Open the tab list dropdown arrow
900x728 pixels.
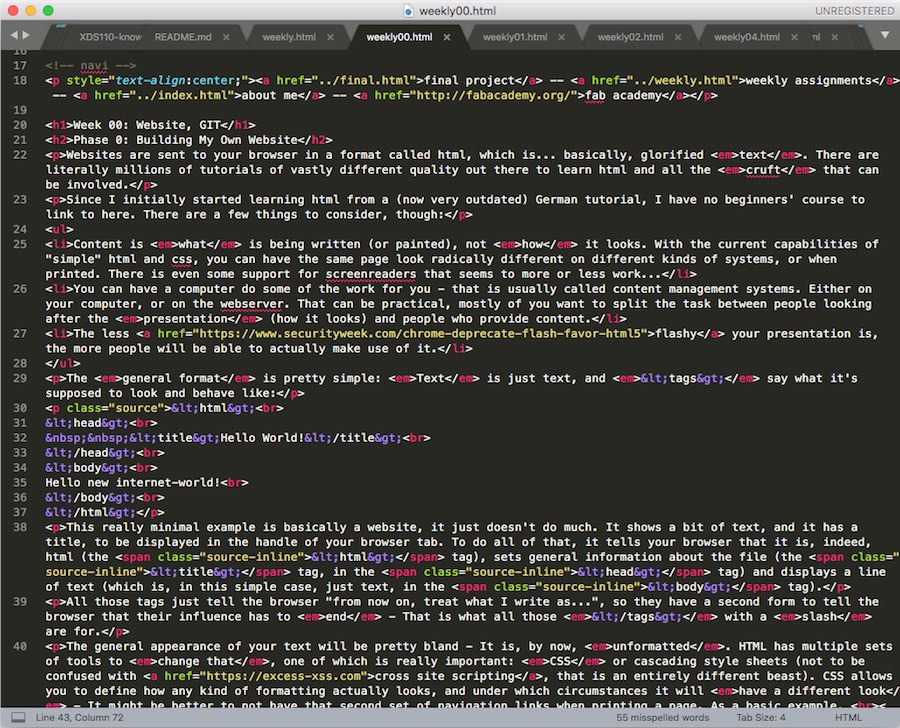pos(885,35)
